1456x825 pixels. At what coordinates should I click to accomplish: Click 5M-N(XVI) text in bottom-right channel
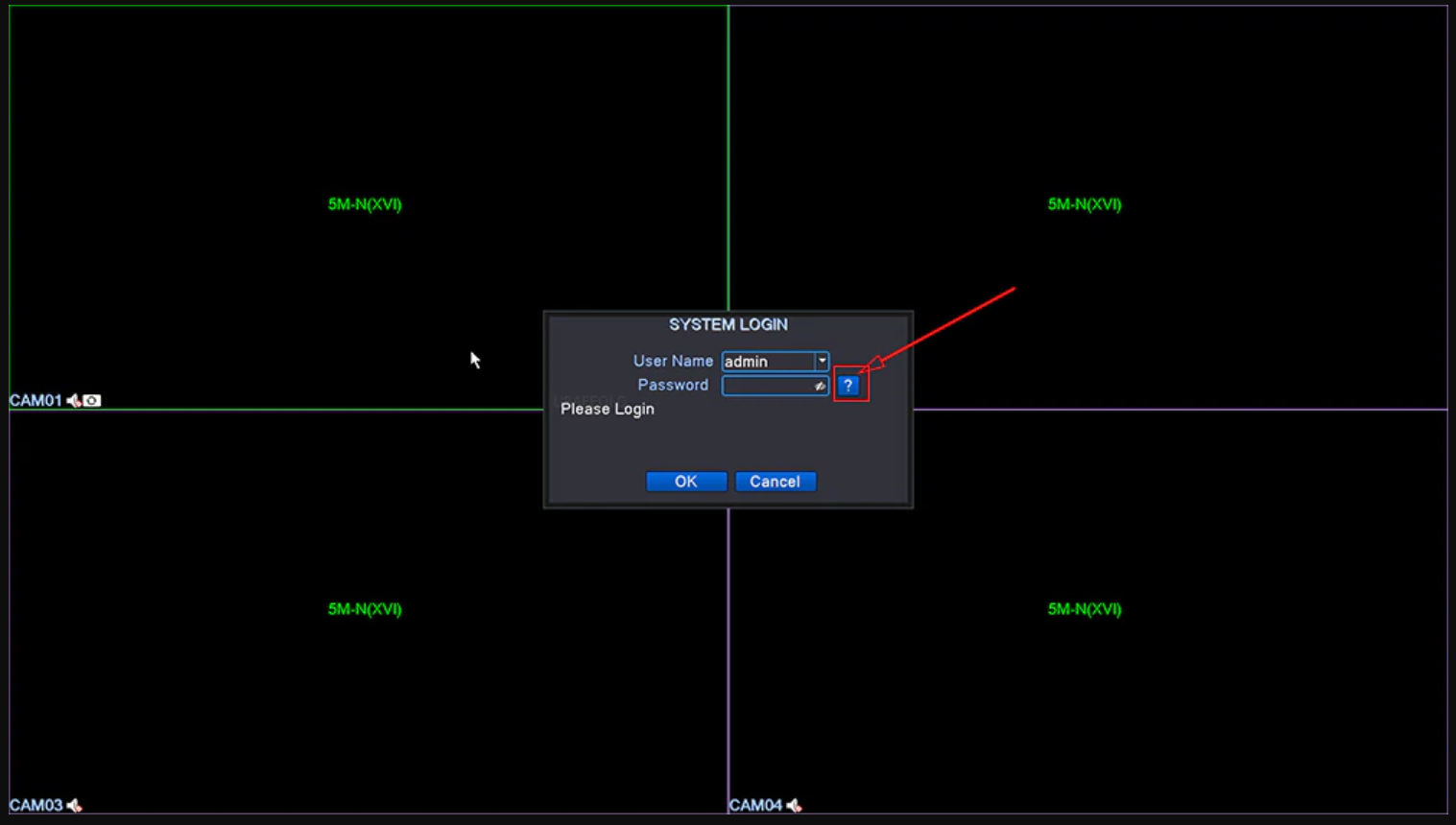1085,609
